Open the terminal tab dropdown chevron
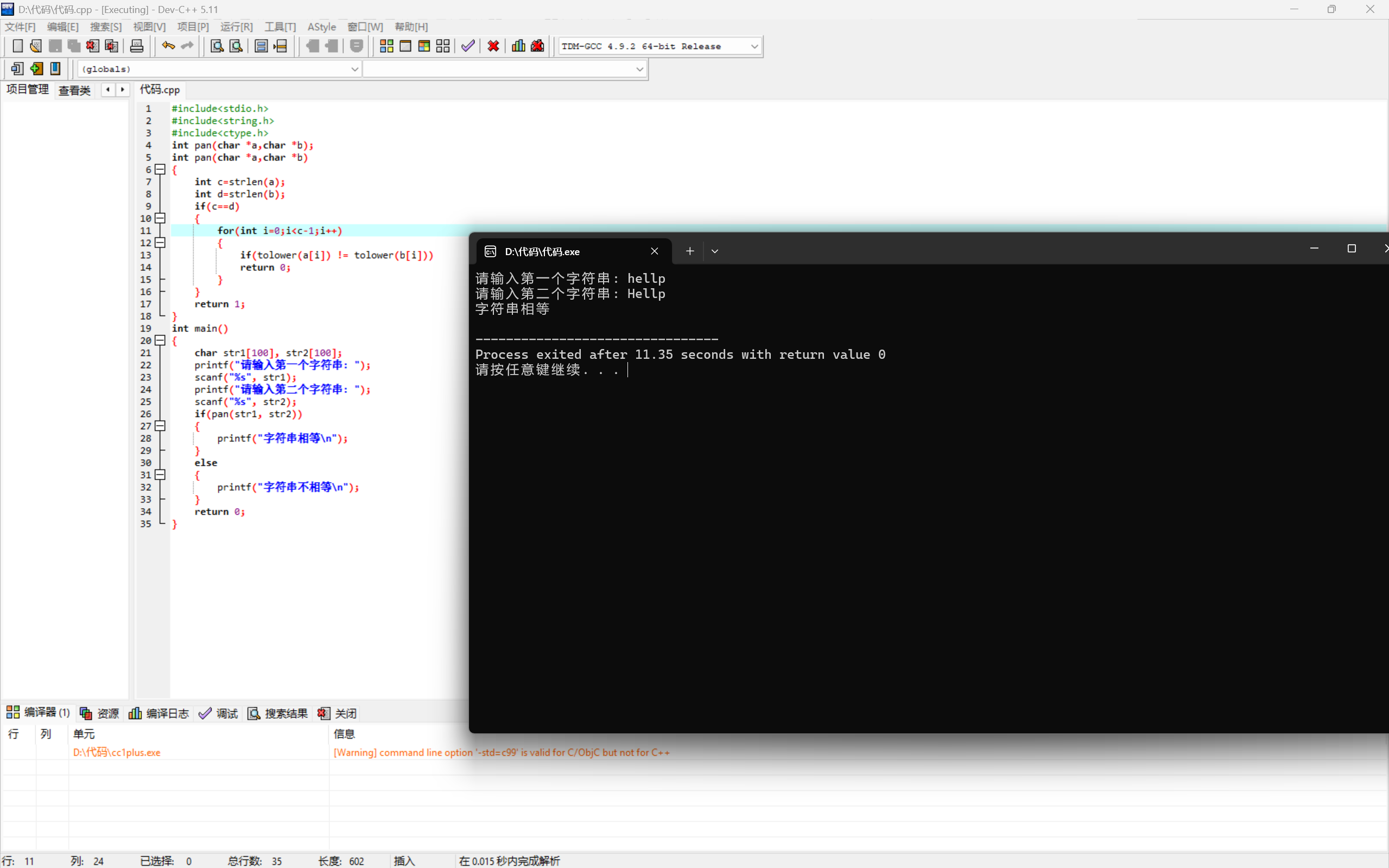The image size is (1389, 868). [715, 251]
